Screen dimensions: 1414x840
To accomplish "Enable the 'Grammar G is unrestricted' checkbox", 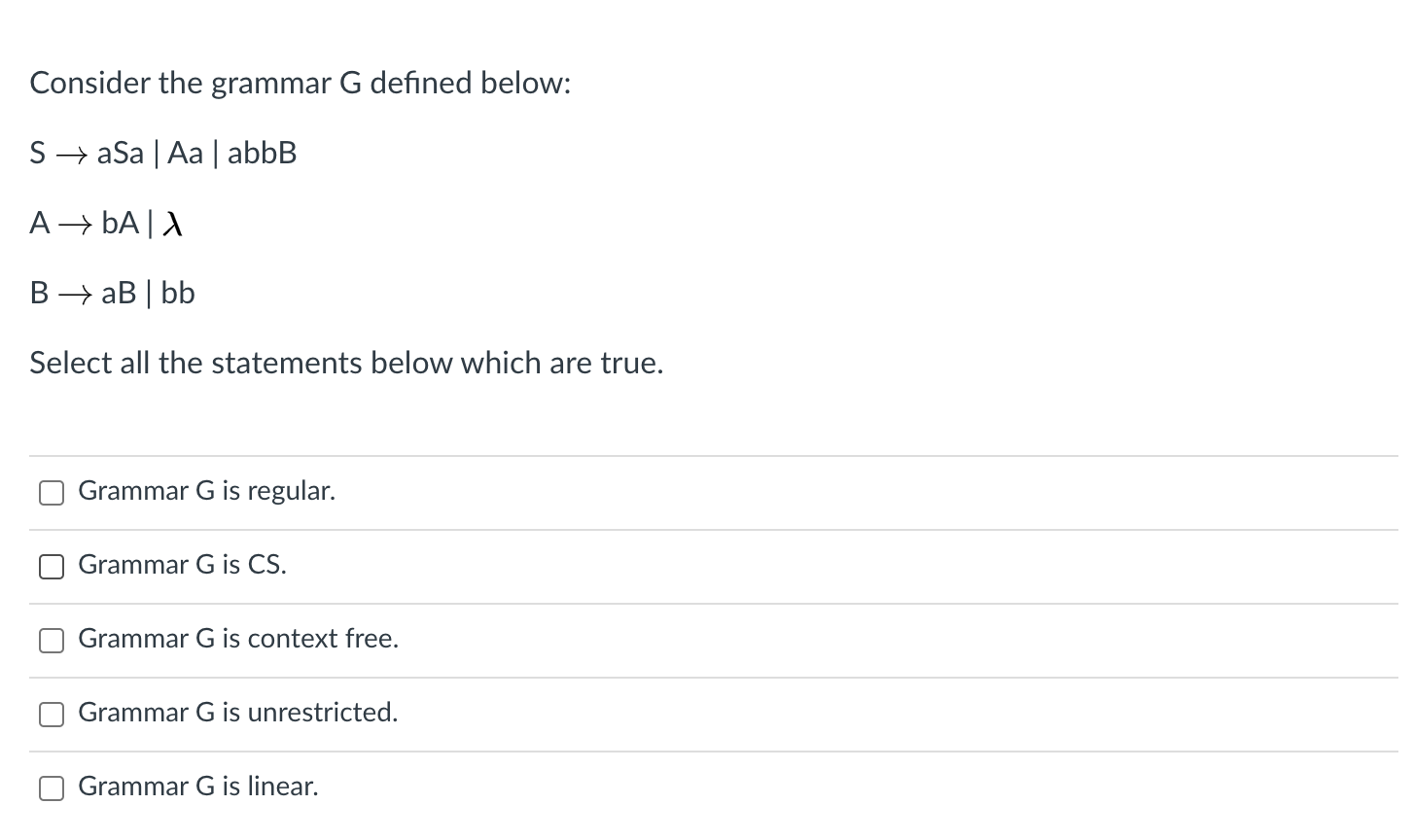I will coord(51,714).
